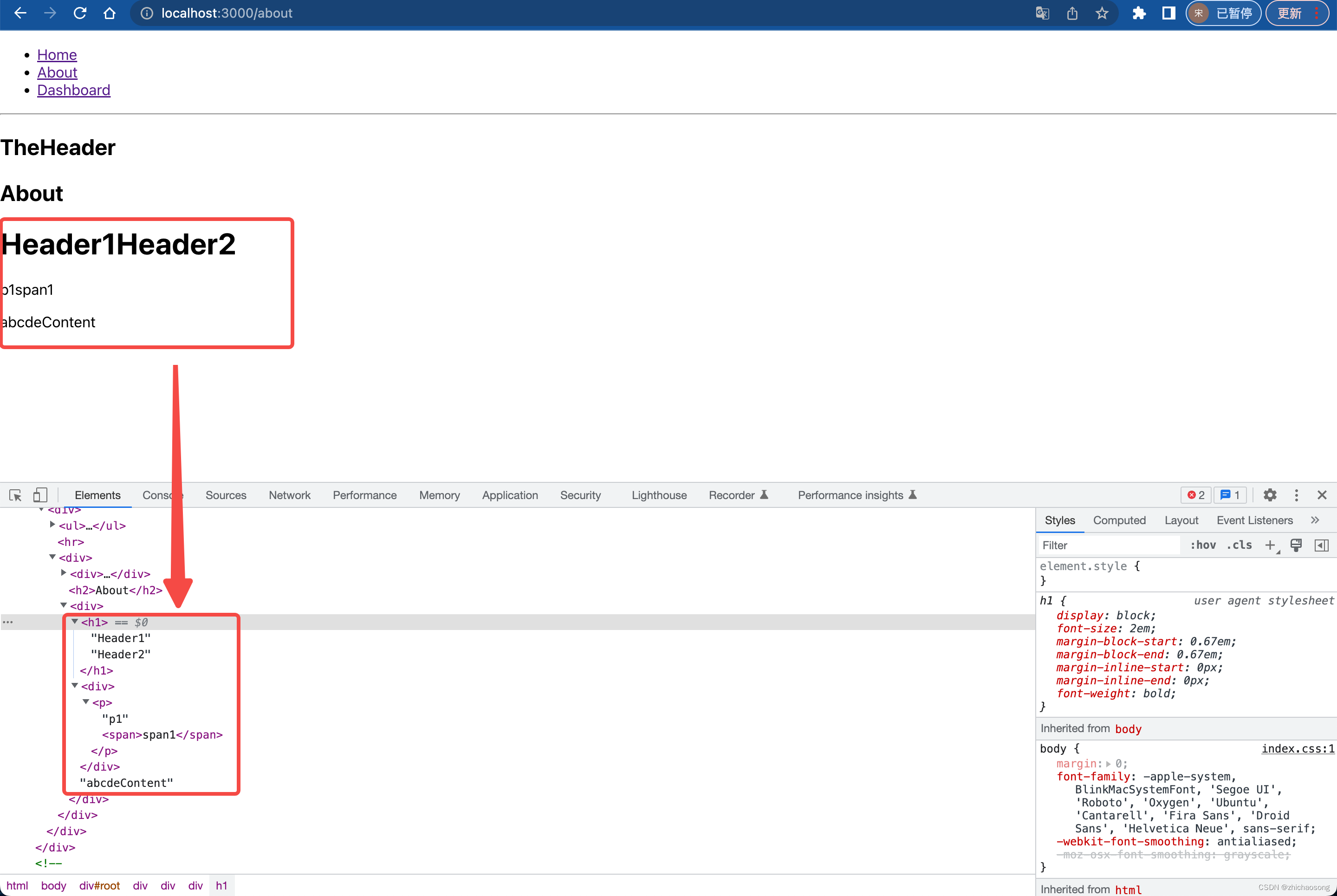This screenshot has width=1337, height=896.
Task: Toggle the device toolbar icon
Action: coord(39,495)
